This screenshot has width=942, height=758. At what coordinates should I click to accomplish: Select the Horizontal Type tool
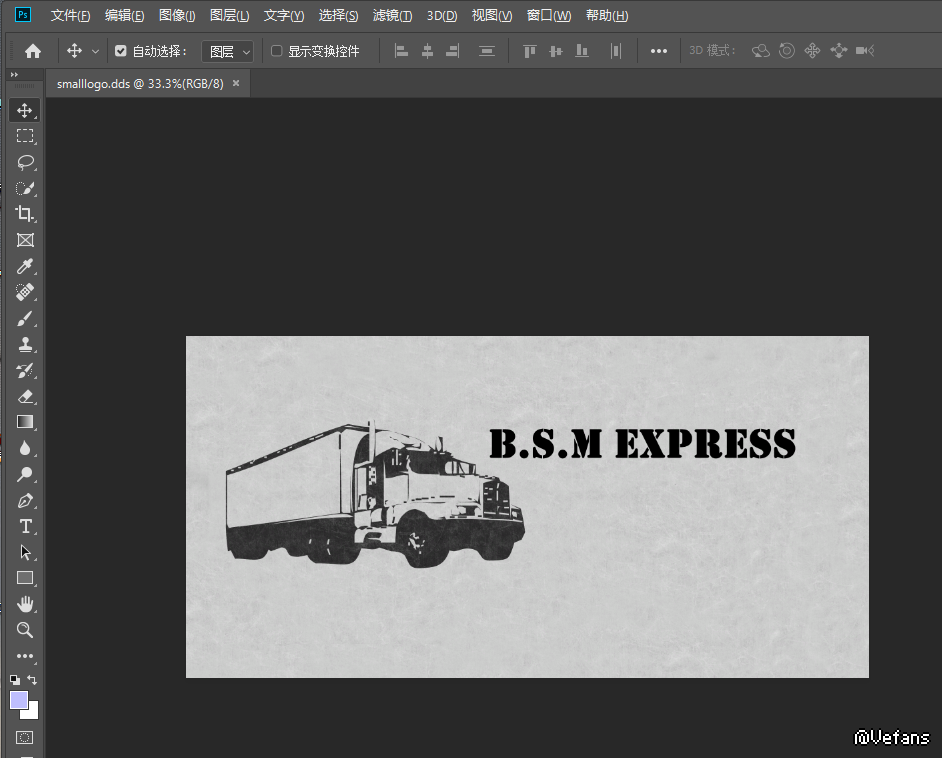pyautogui.click(x=25, y=526)
